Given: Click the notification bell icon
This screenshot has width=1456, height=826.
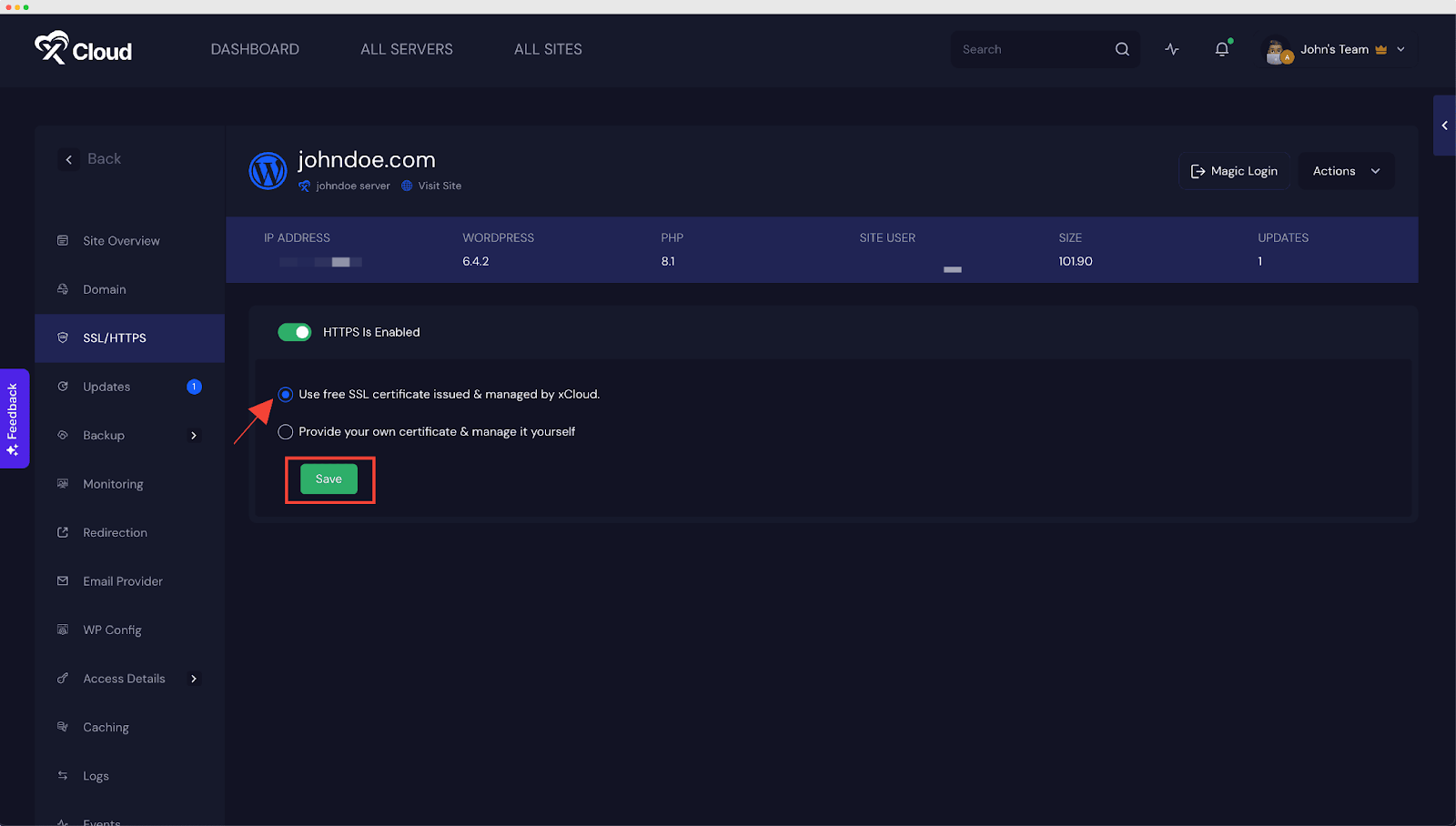Looking at the screenshot, I should pos(1220,49).
